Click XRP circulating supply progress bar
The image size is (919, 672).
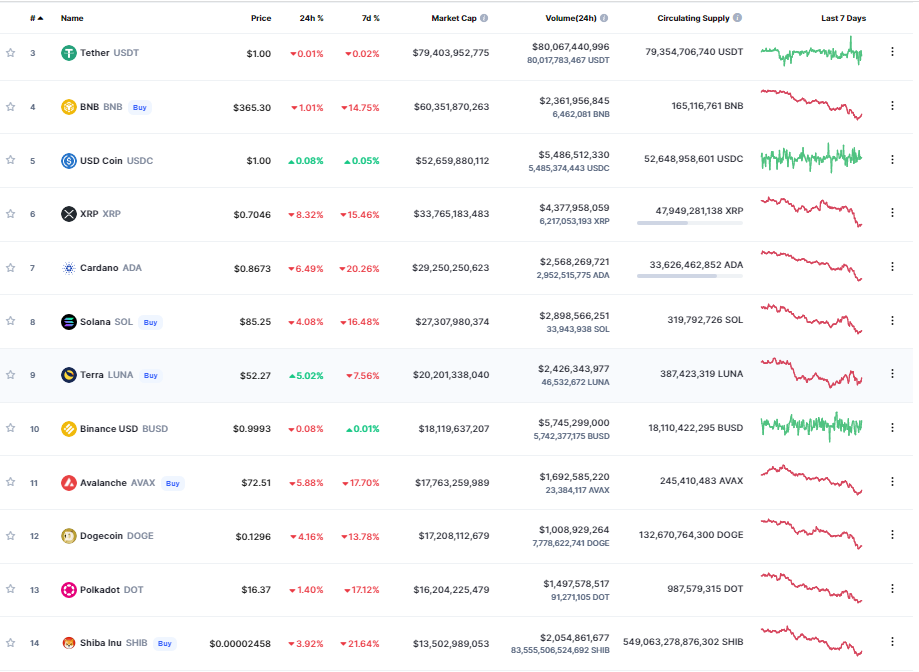click(690, 223)
